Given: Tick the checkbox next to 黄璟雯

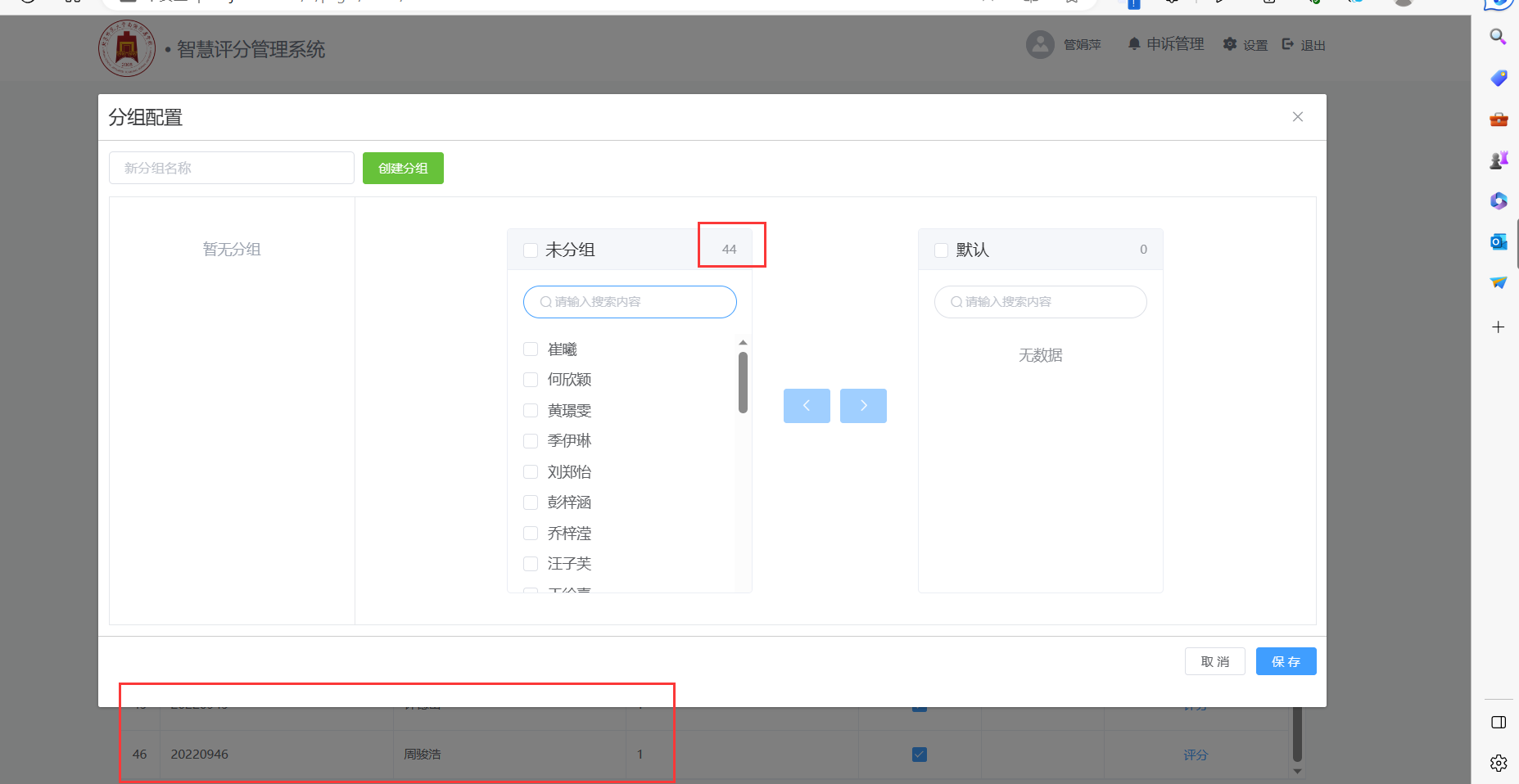Looking at the screenshot, I should coord(531,411).
